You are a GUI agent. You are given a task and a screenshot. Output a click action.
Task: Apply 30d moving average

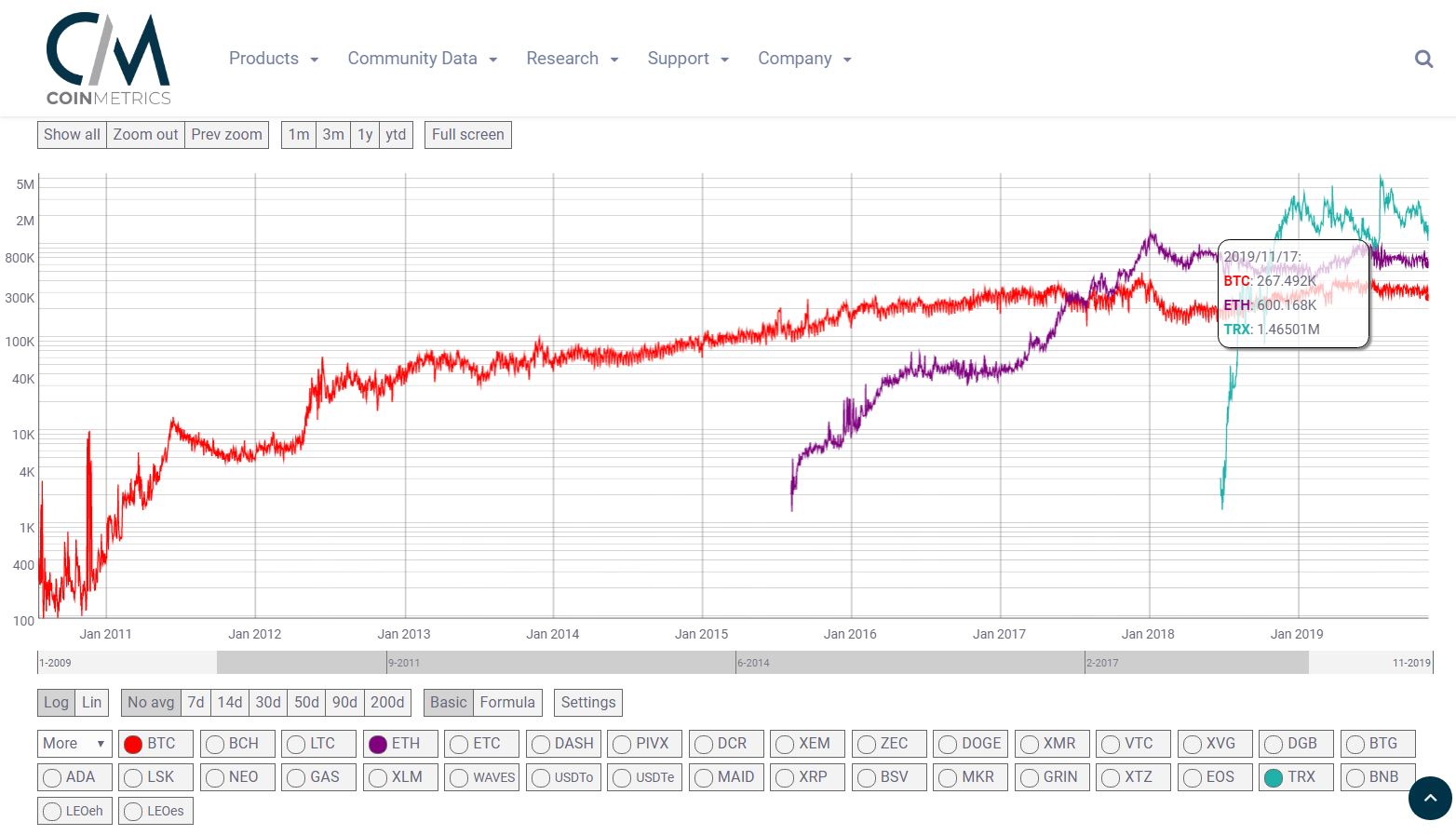point(268,702)
